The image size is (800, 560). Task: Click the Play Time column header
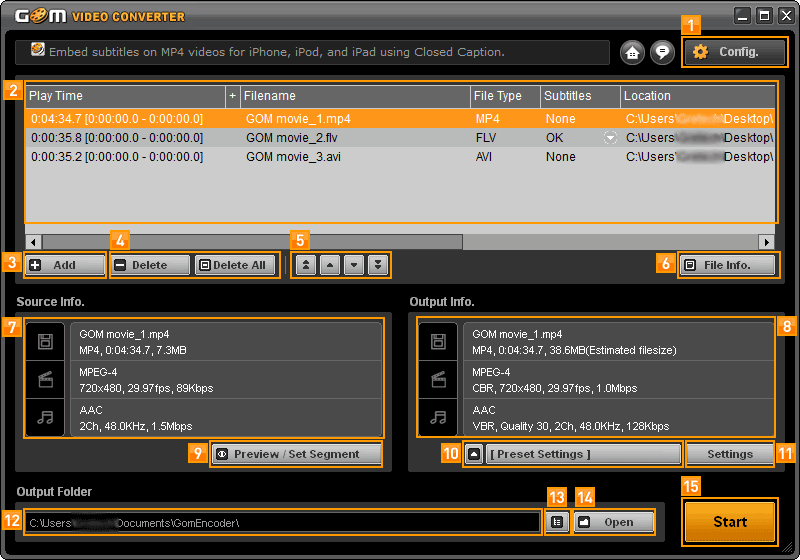coord(126,96)
